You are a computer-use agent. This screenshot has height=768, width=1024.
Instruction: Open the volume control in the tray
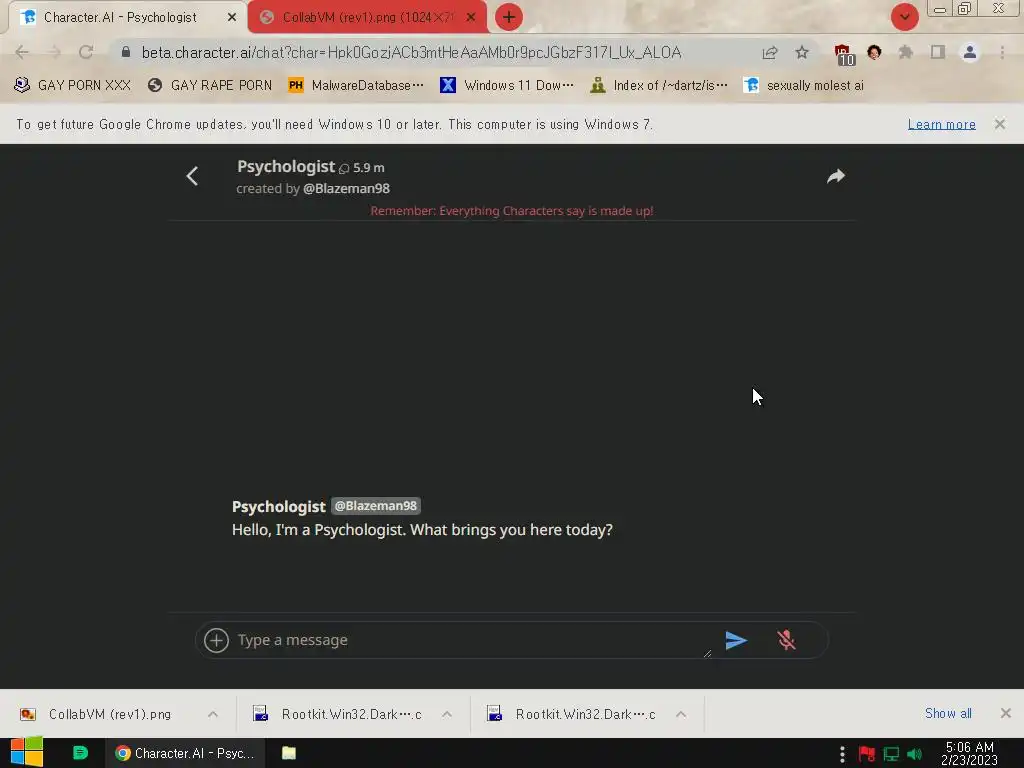pos(914,754)
